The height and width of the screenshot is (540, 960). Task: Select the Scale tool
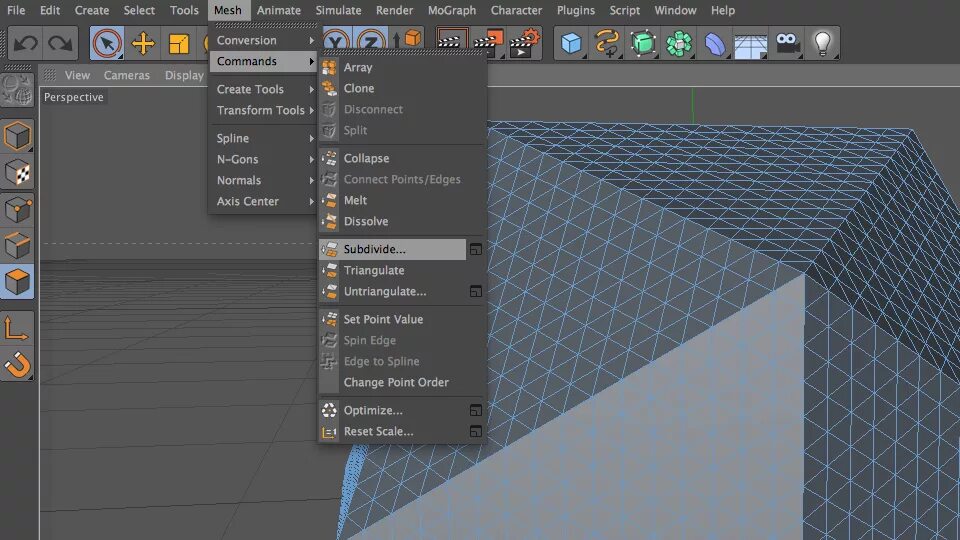point(178,43)
